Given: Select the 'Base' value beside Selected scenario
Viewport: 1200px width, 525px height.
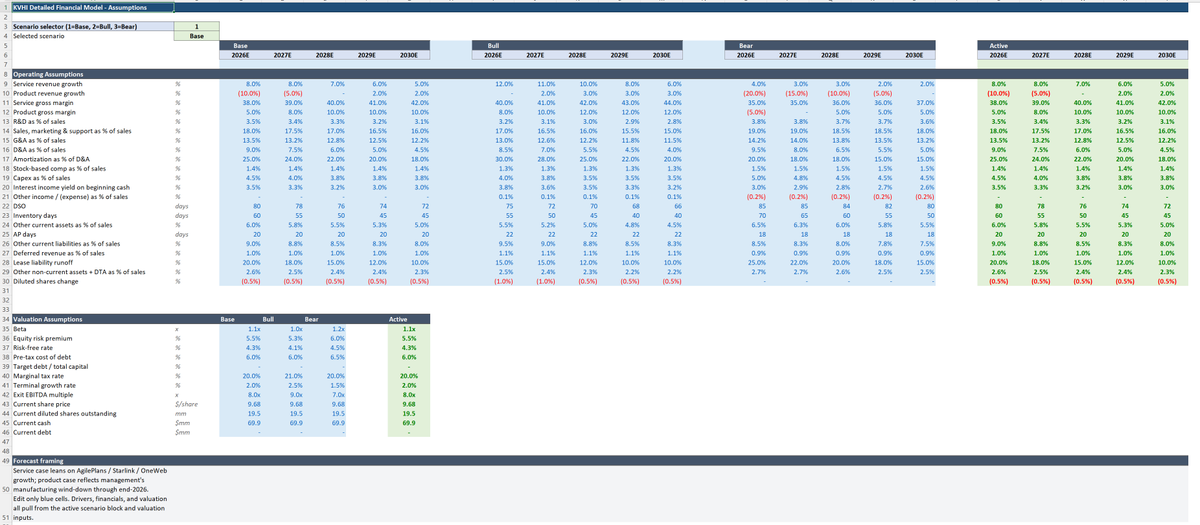Looking at the screenshot, I should 196,35.
